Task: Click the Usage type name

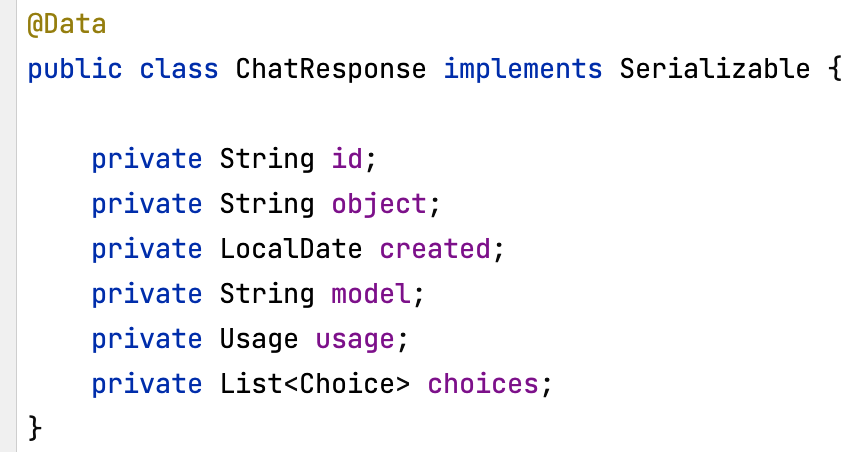Action: click(x=259, y=339)
